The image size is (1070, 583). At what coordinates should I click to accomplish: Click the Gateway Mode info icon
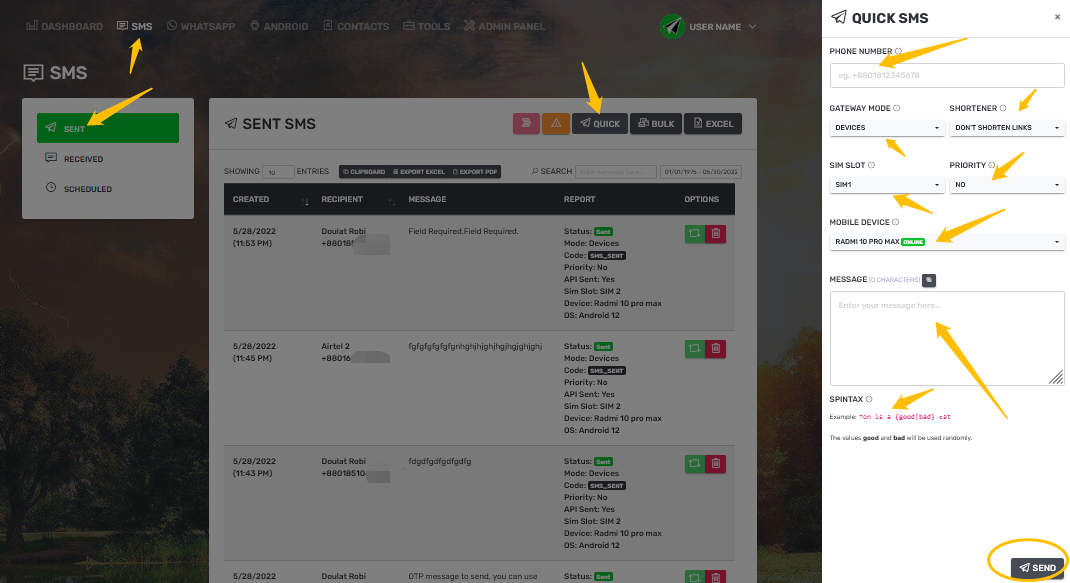[897, 108]
